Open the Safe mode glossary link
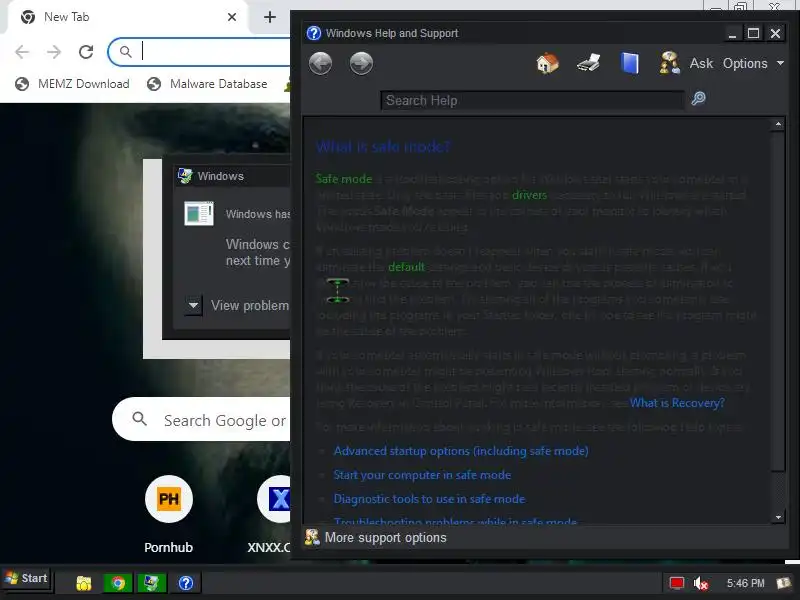The width and height of the screenshot is (800, 600). click(x=344, y=179)
